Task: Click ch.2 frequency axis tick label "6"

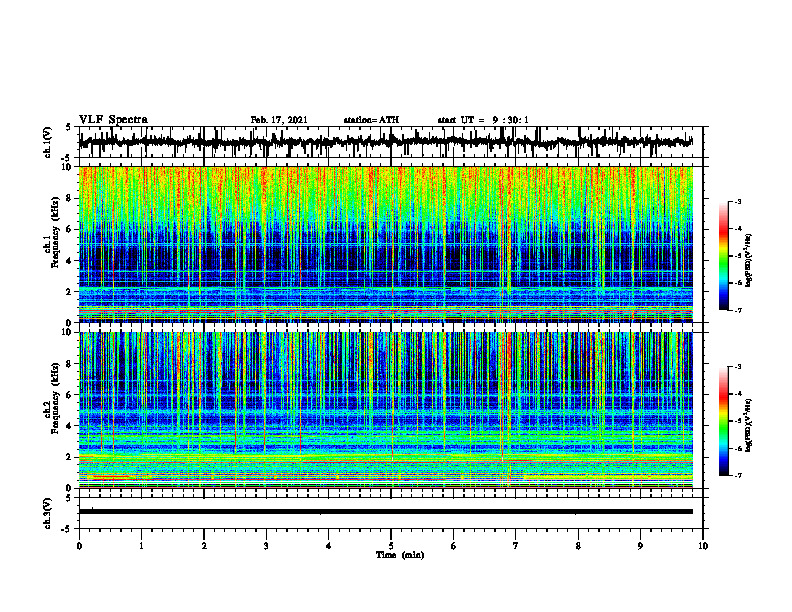Action: [x=71, y=394]
